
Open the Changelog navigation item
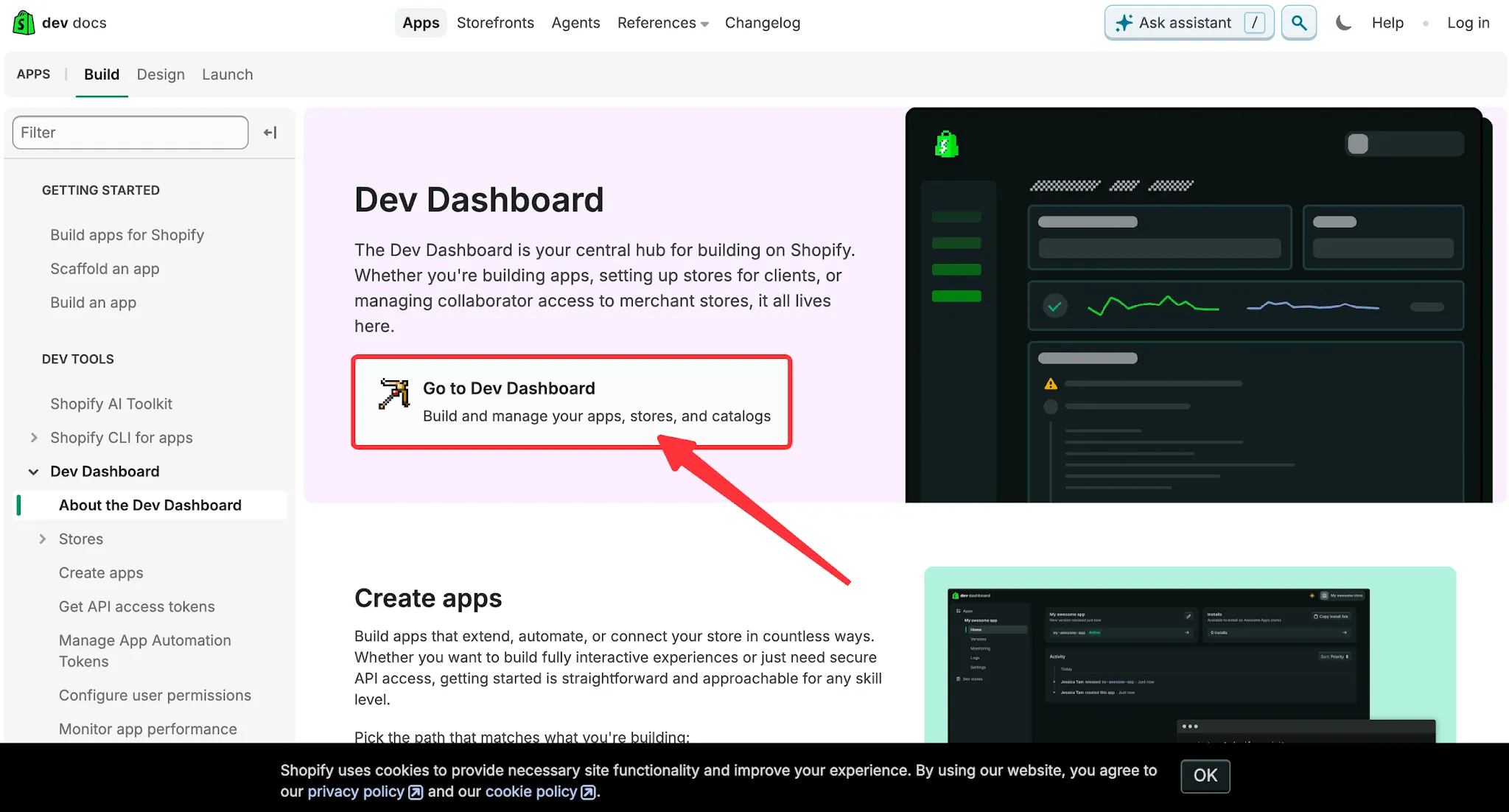click(x=763, y=23)
